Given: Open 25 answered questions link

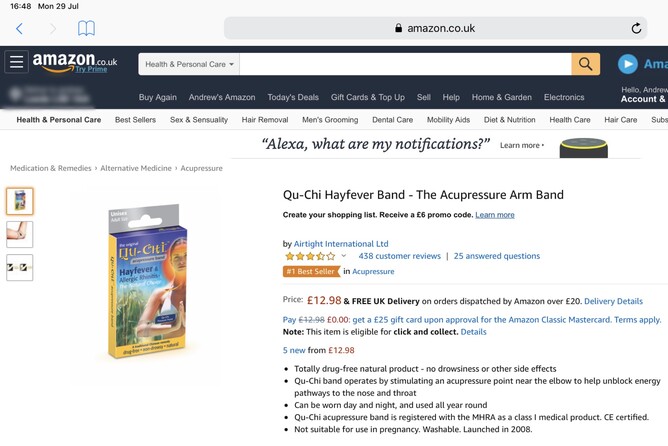Looking at the screenshot, I should pyautogui.click(x=496, y=256).
